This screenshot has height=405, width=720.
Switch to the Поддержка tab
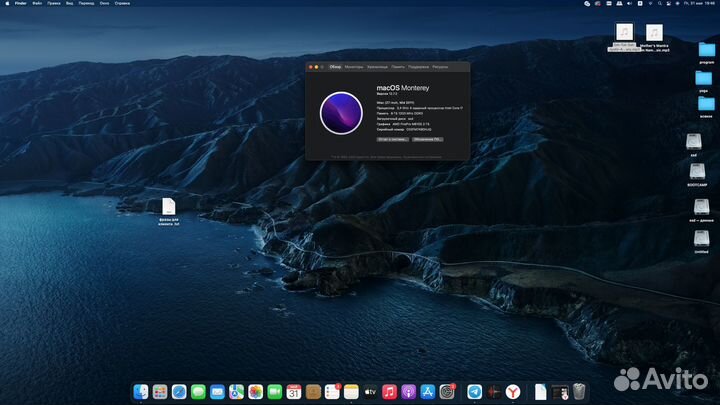(x=418, y=67)
